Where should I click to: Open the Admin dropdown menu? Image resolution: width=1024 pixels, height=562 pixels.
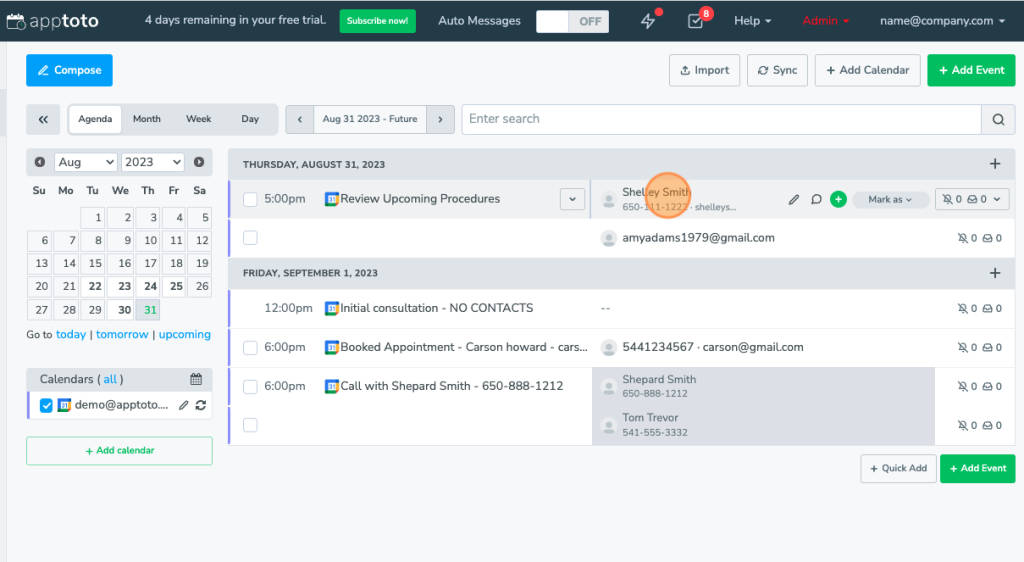click(825, 21)
